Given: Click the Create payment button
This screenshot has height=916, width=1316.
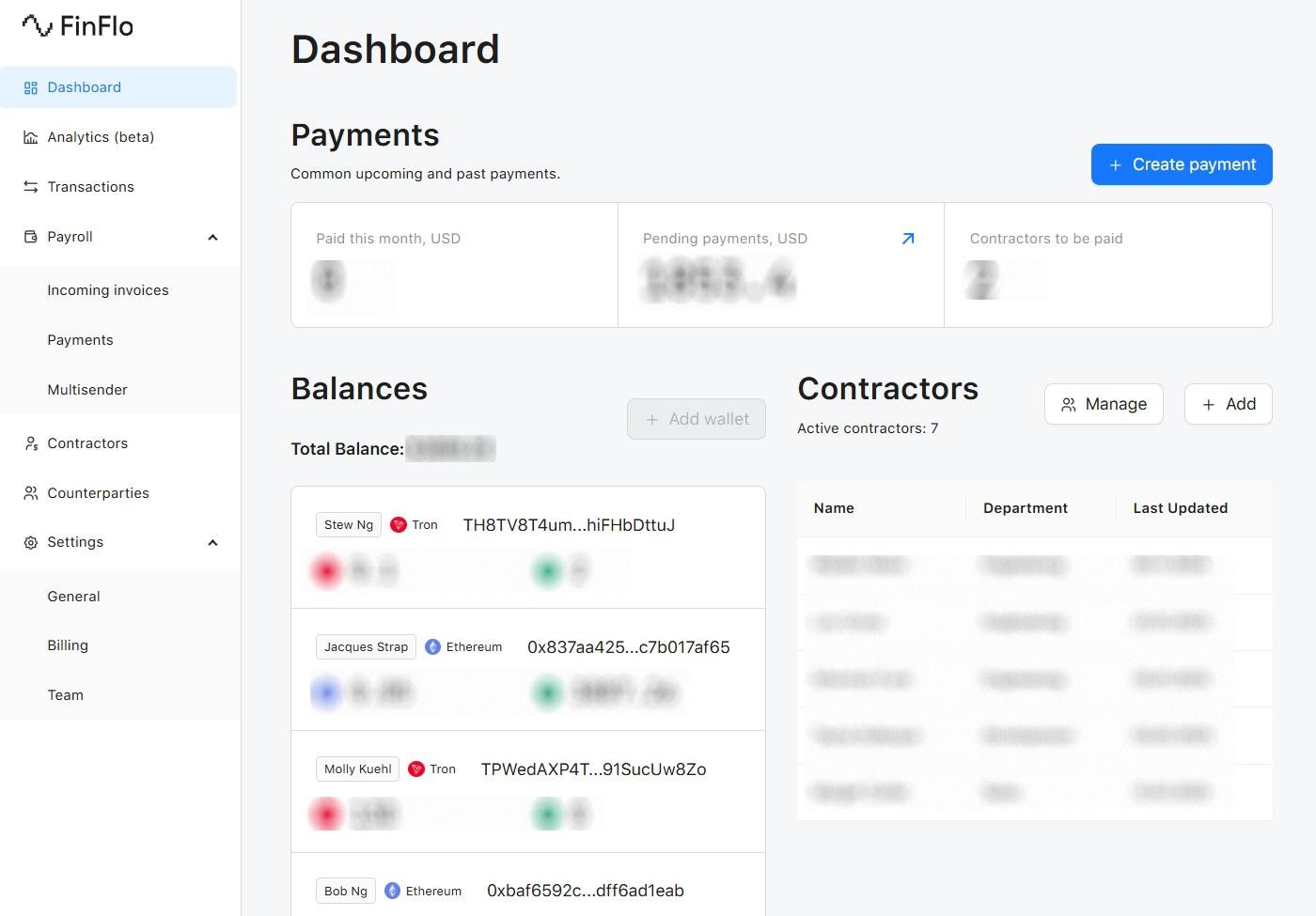Looking at the screenshot, I should click(1182, 164).
